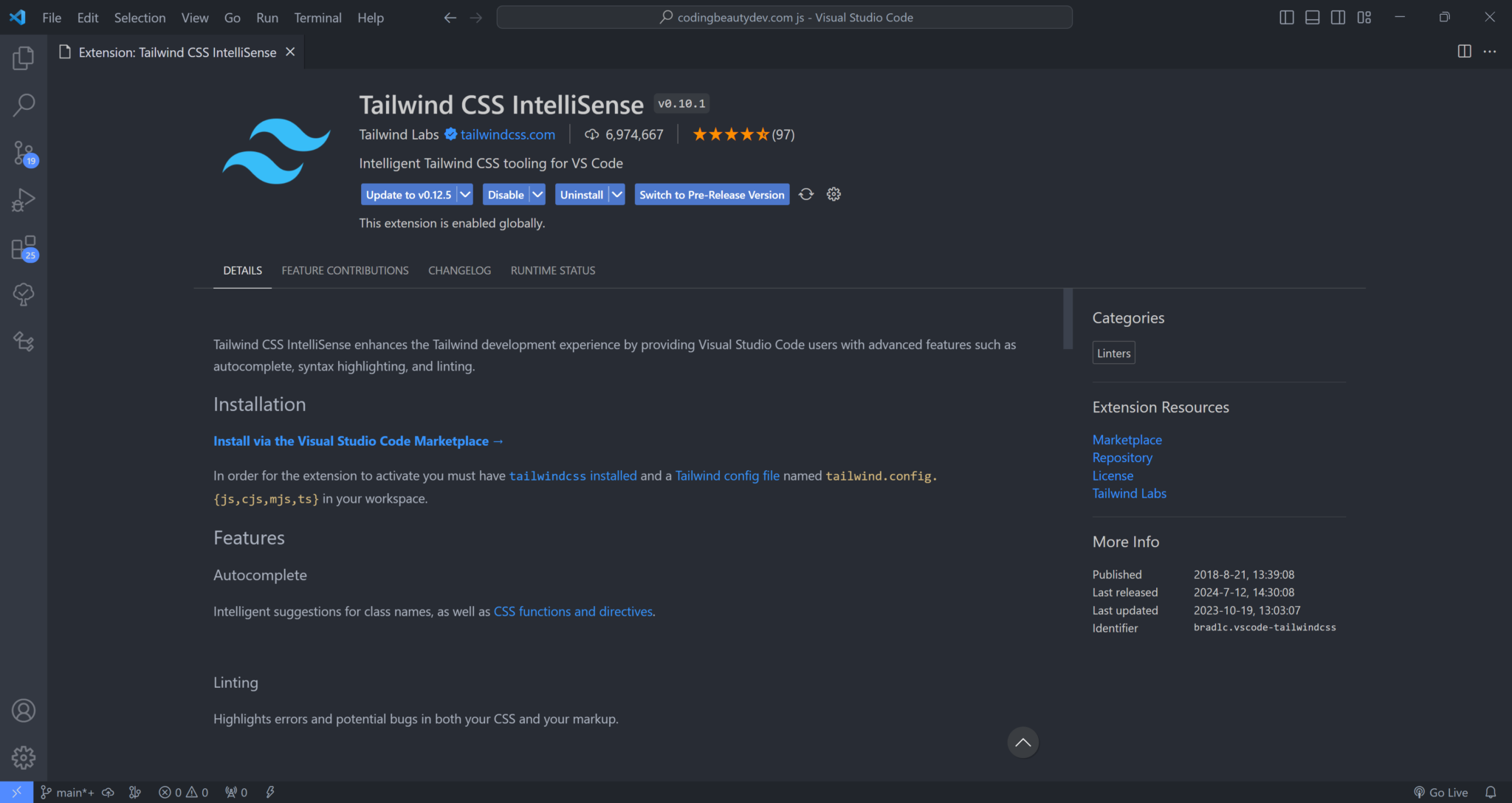Switch to the DETAILS tab
The width and height of the screenshot is (1512, 803).
click(x=242, y=270)
